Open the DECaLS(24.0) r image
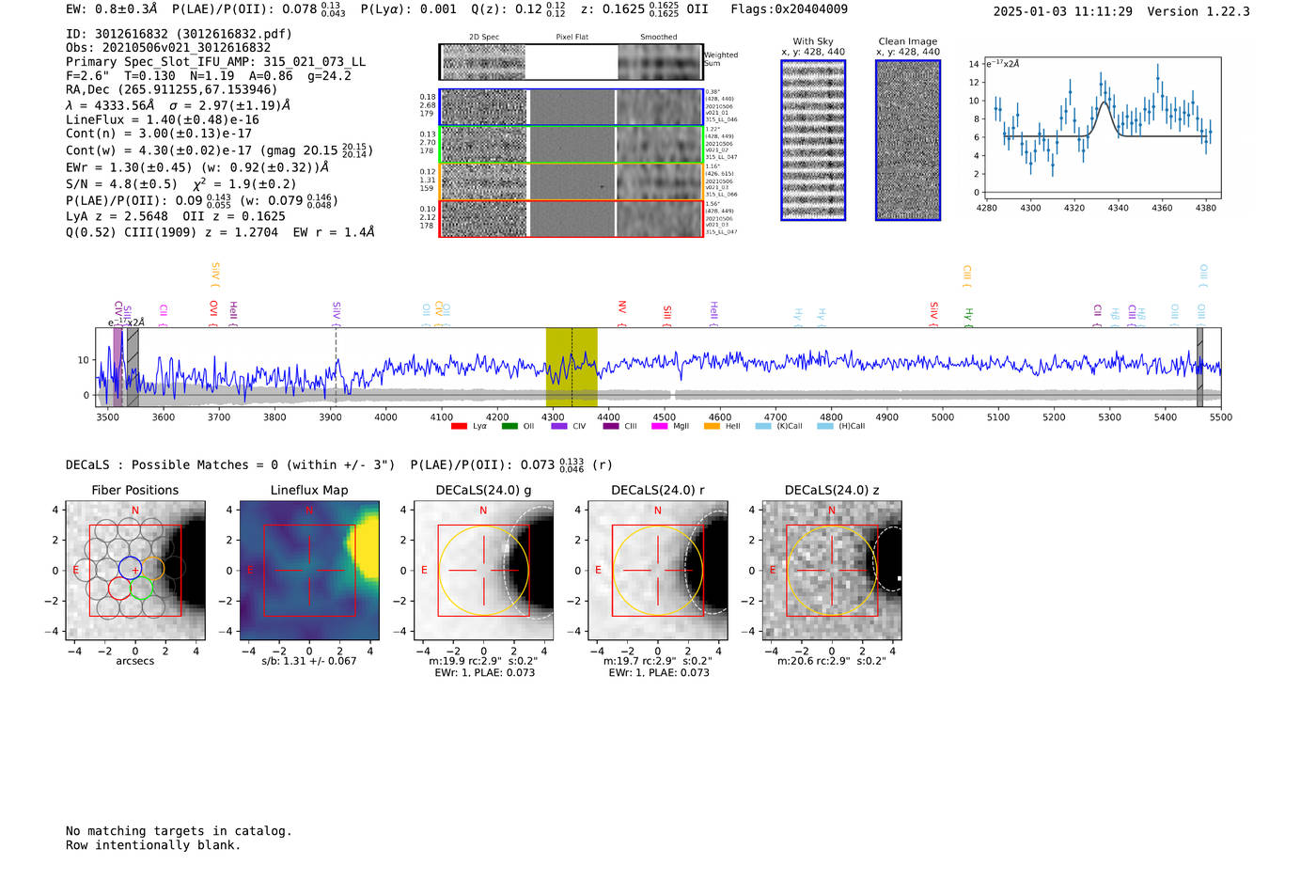This screenshot has width=1316, height=896. [658, 570]
